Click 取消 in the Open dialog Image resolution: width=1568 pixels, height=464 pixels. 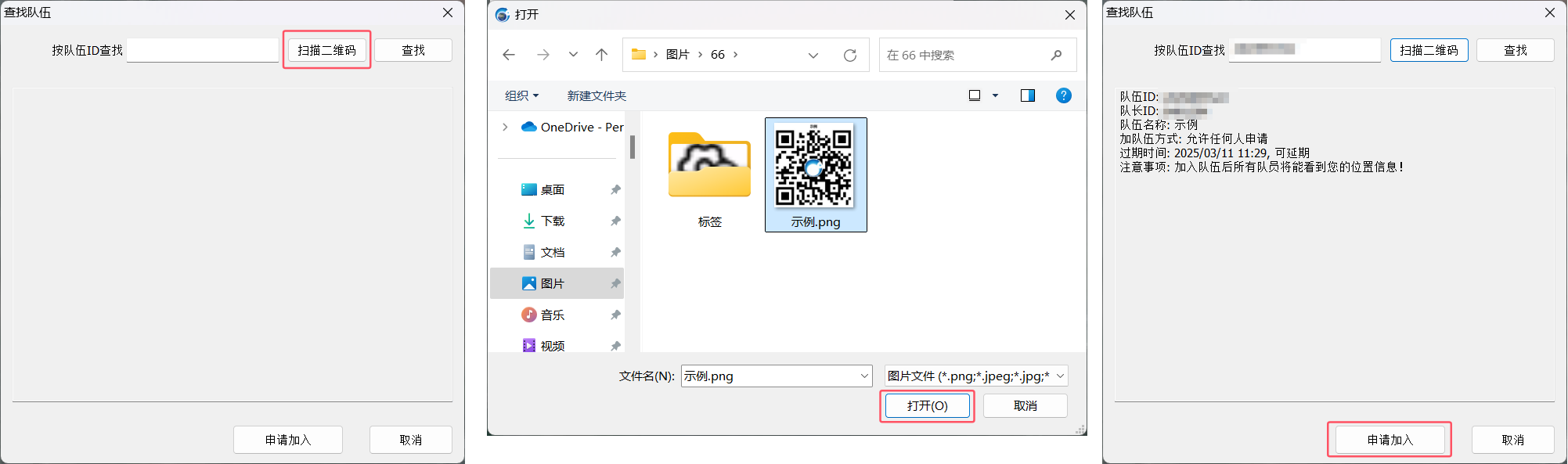[x=1026, y=405]
